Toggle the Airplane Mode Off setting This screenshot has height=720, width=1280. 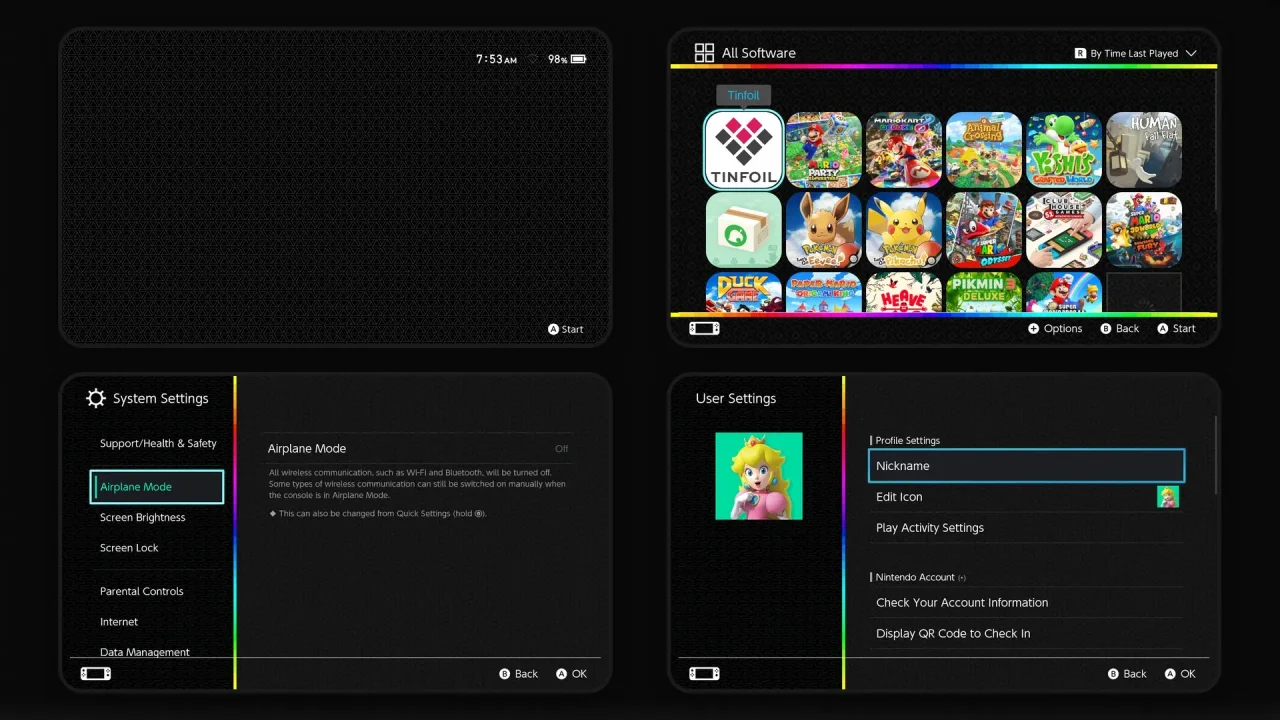point(420,449)
